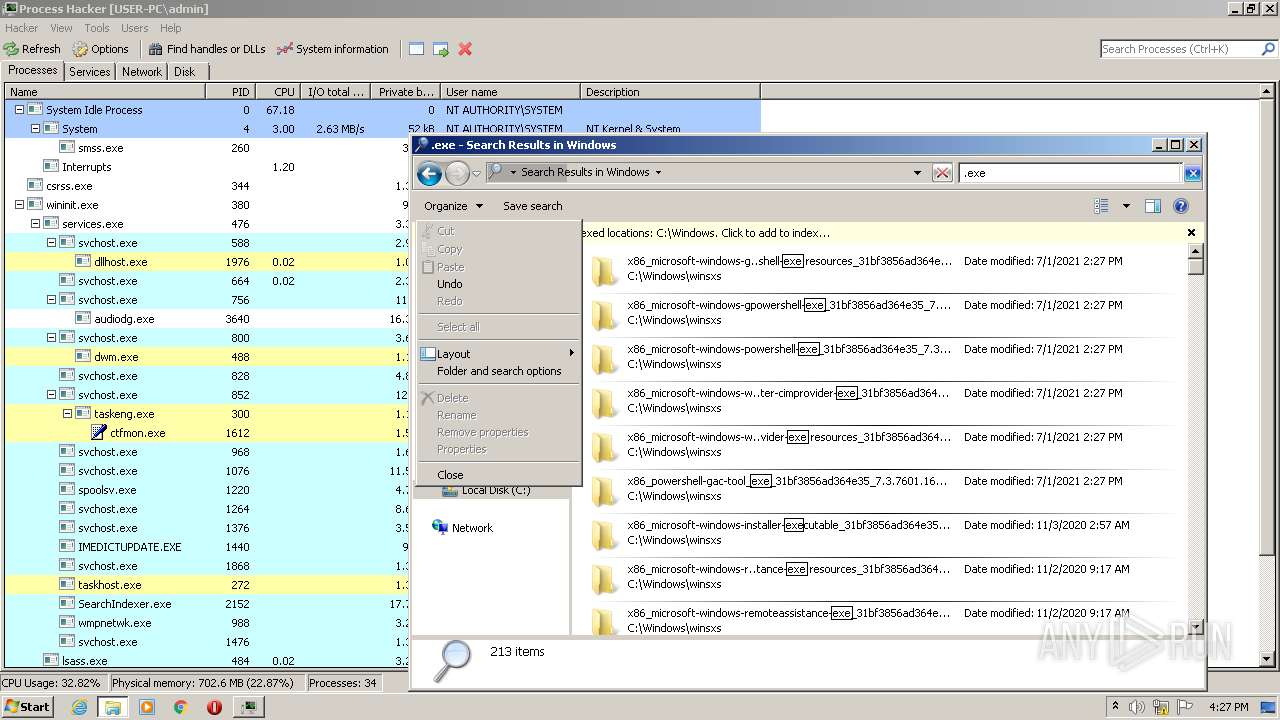
Task: Sort by the User name column header
Action: pos(510,92)
